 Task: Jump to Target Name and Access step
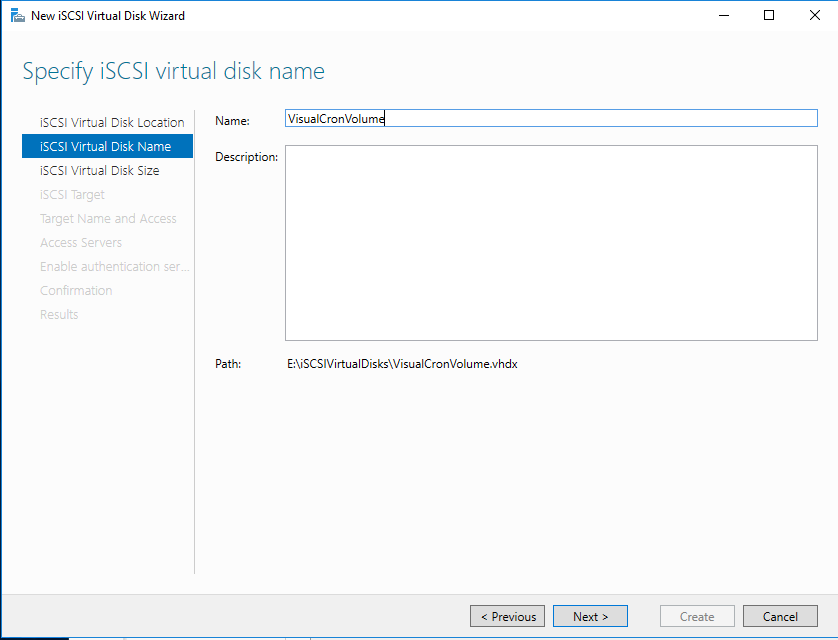[x=108, y=218]
